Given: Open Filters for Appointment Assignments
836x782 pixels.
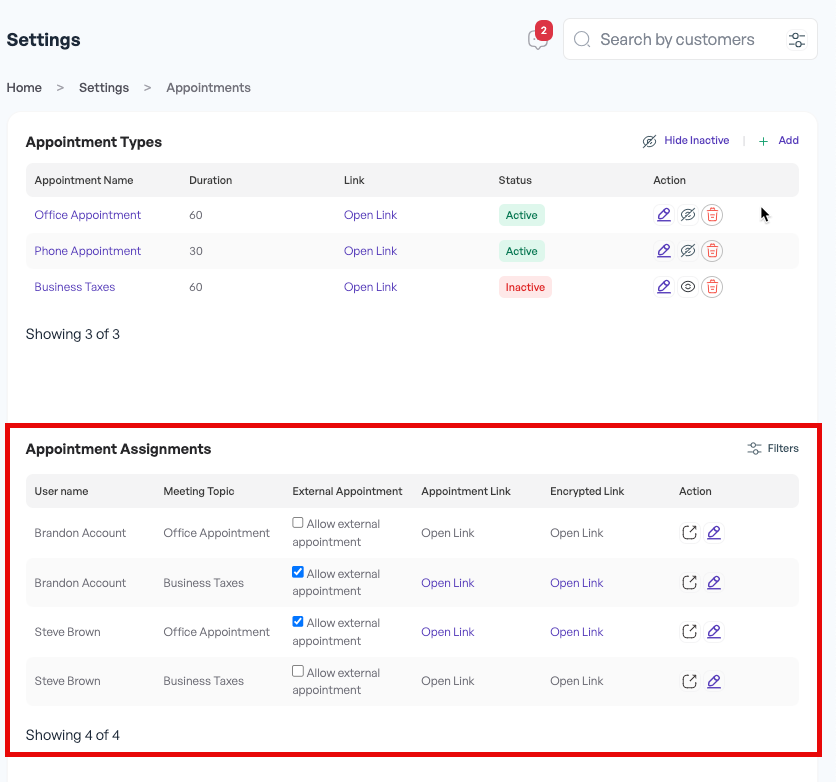Looking at the screenshot, I should click(773, 448).
